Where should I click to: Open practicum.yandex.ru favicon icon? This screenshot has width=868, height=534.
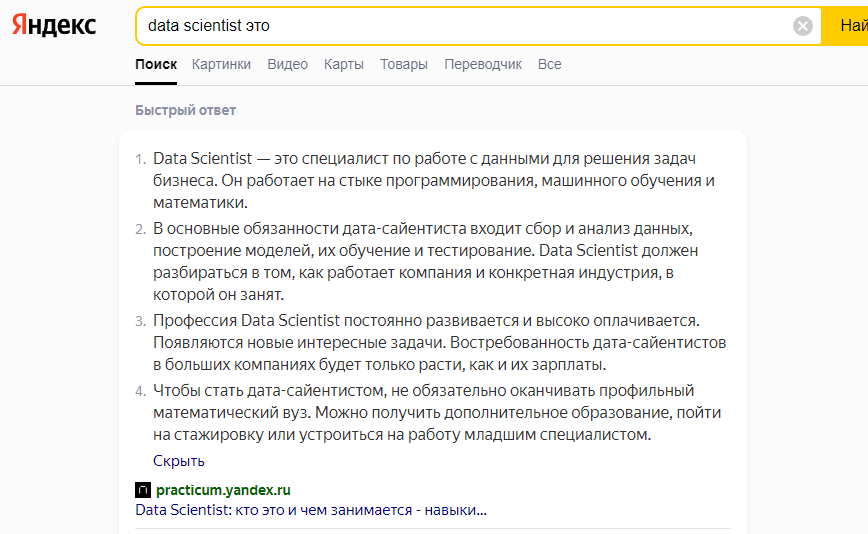[143, 490]
